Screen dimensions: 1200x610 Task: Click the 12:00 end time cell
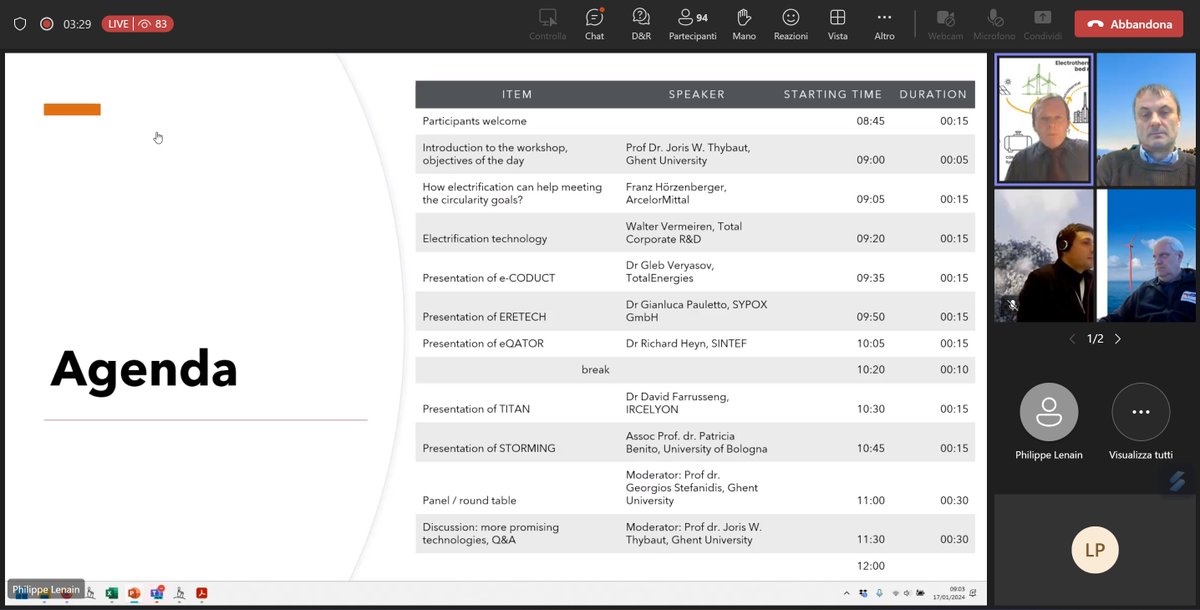pos(871,566)
